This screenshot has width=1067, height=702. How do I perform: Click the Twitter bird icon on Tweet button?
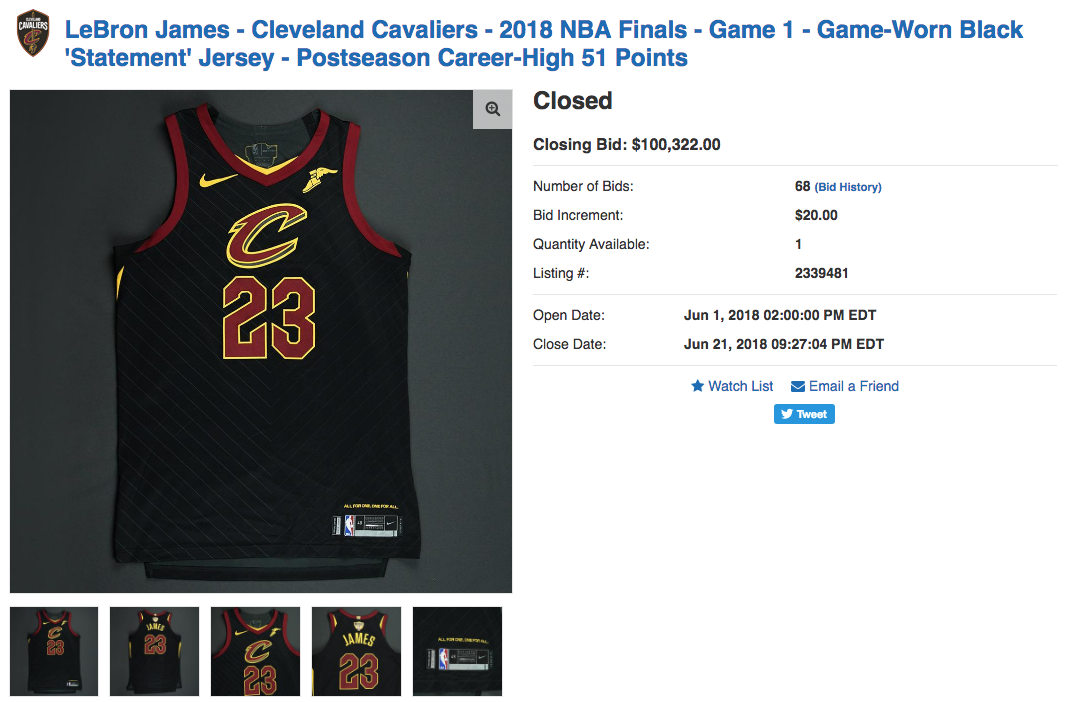(x=787, y=414)
